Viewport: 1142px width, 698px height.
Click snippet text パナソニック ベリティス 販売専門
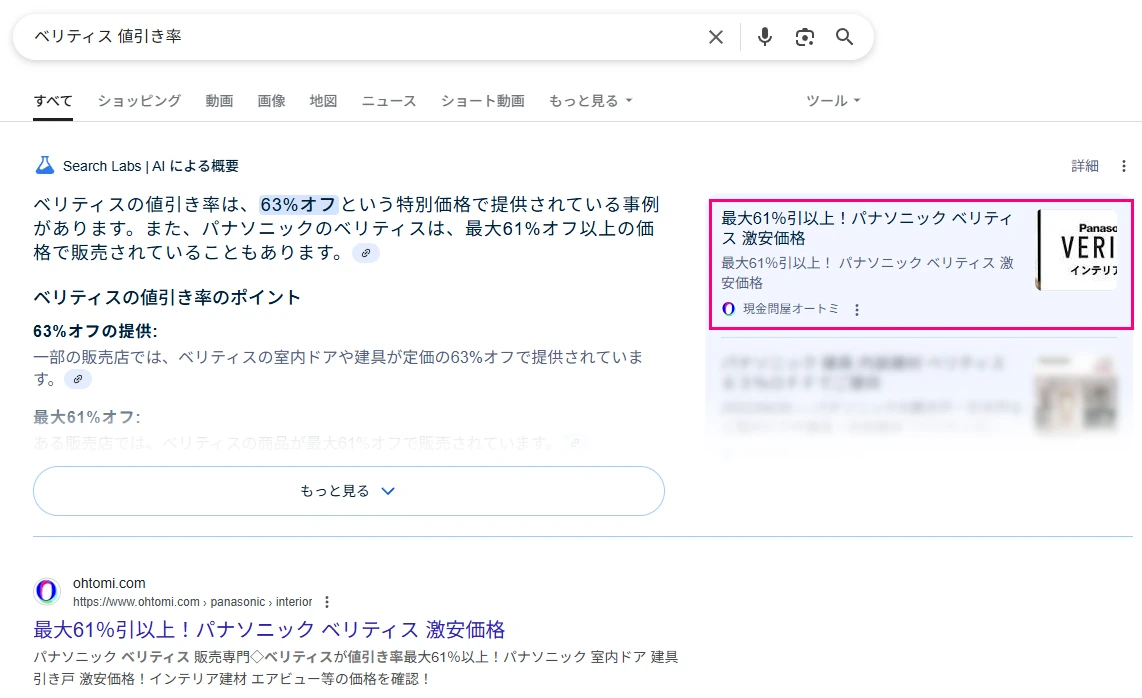(141, 657)
